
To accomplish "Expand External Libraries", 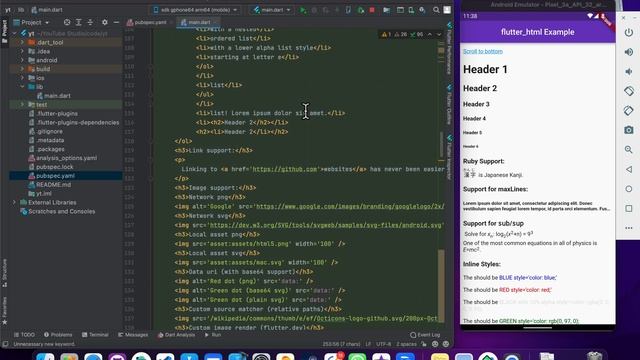I will [15, 202].
